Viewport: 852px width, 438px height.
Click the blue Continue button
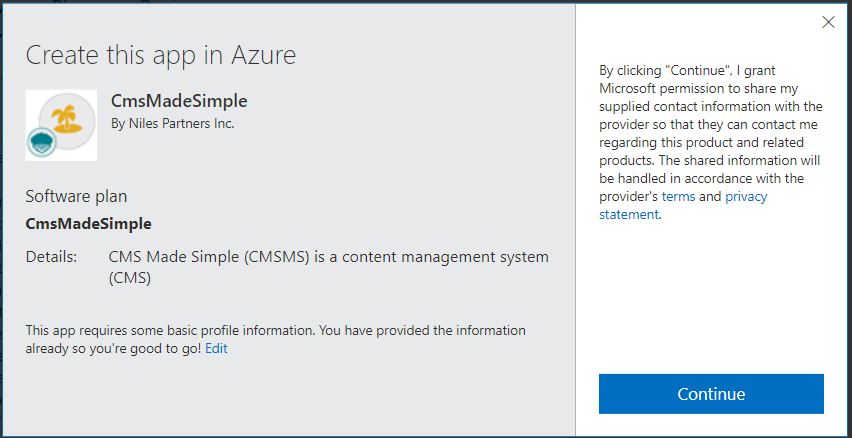click(x=711, y=394)
